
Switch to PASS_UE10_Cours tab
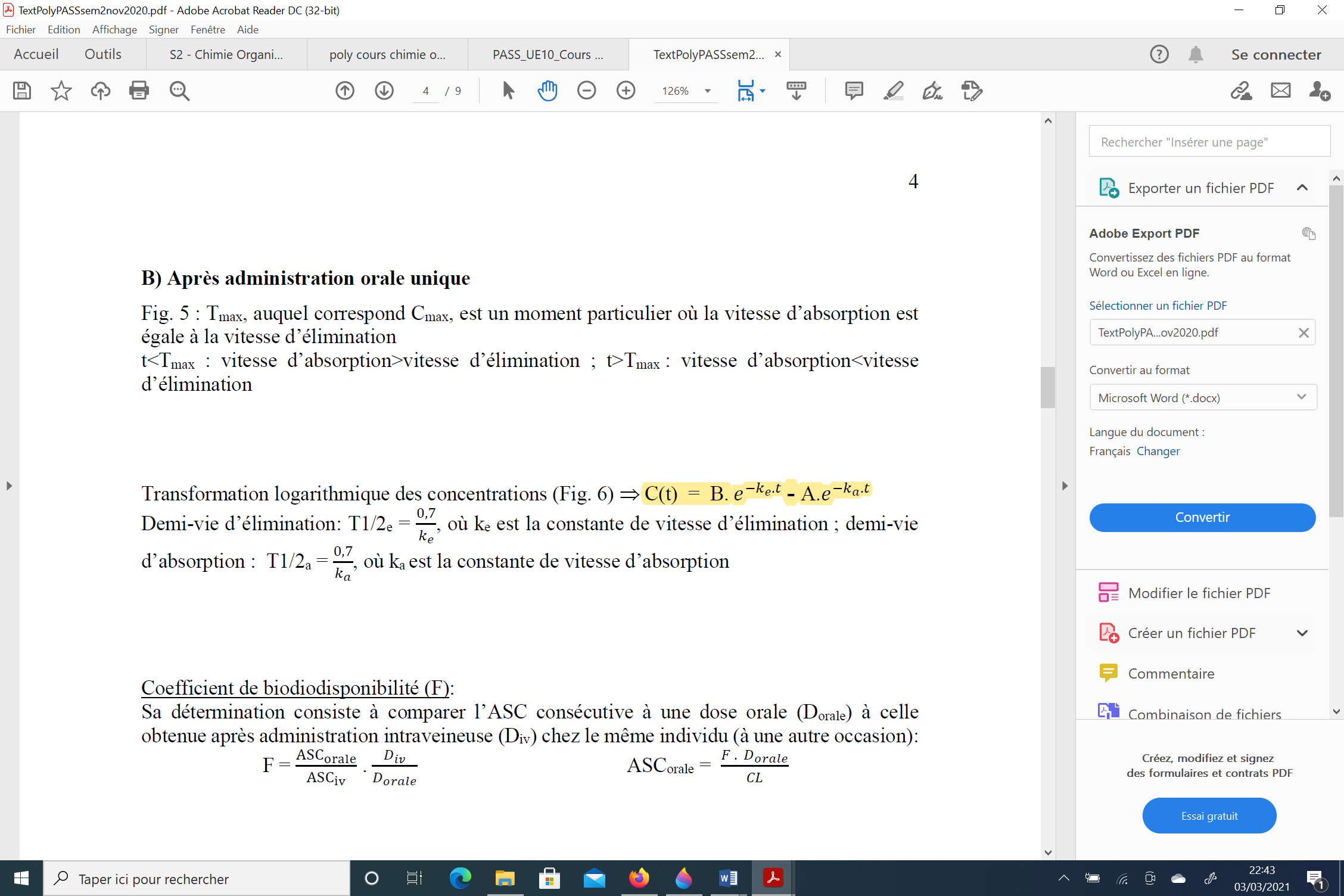click(x=547, y=55)
